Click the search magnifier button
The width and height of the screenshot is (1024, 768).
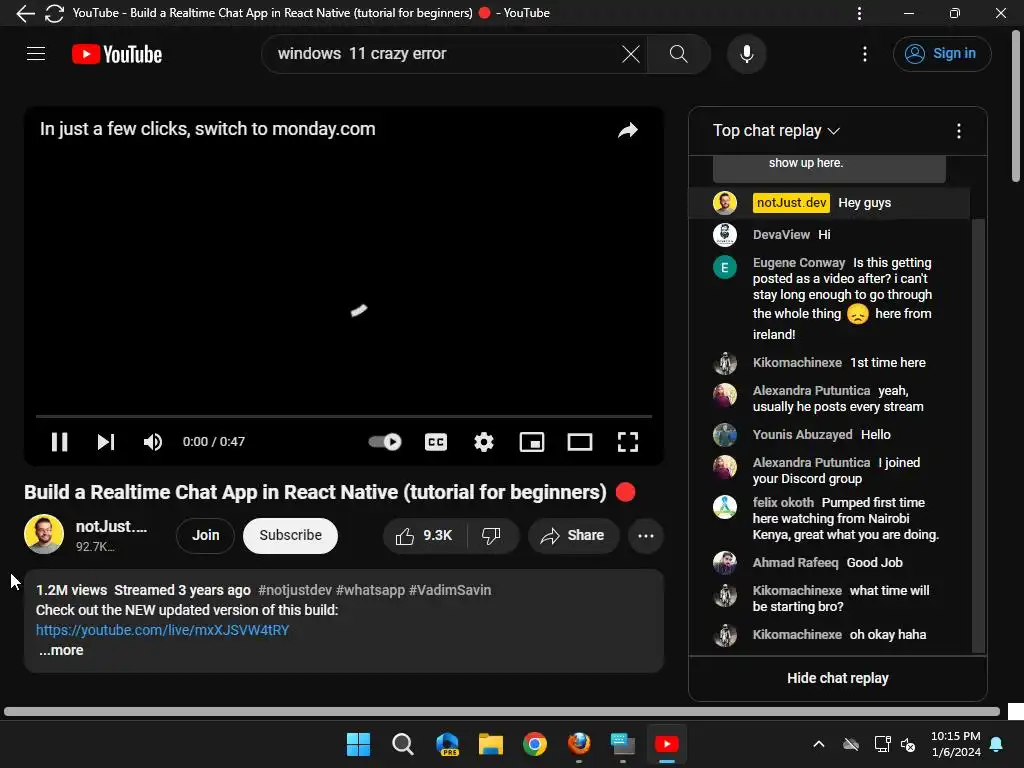tap(679, 54)
